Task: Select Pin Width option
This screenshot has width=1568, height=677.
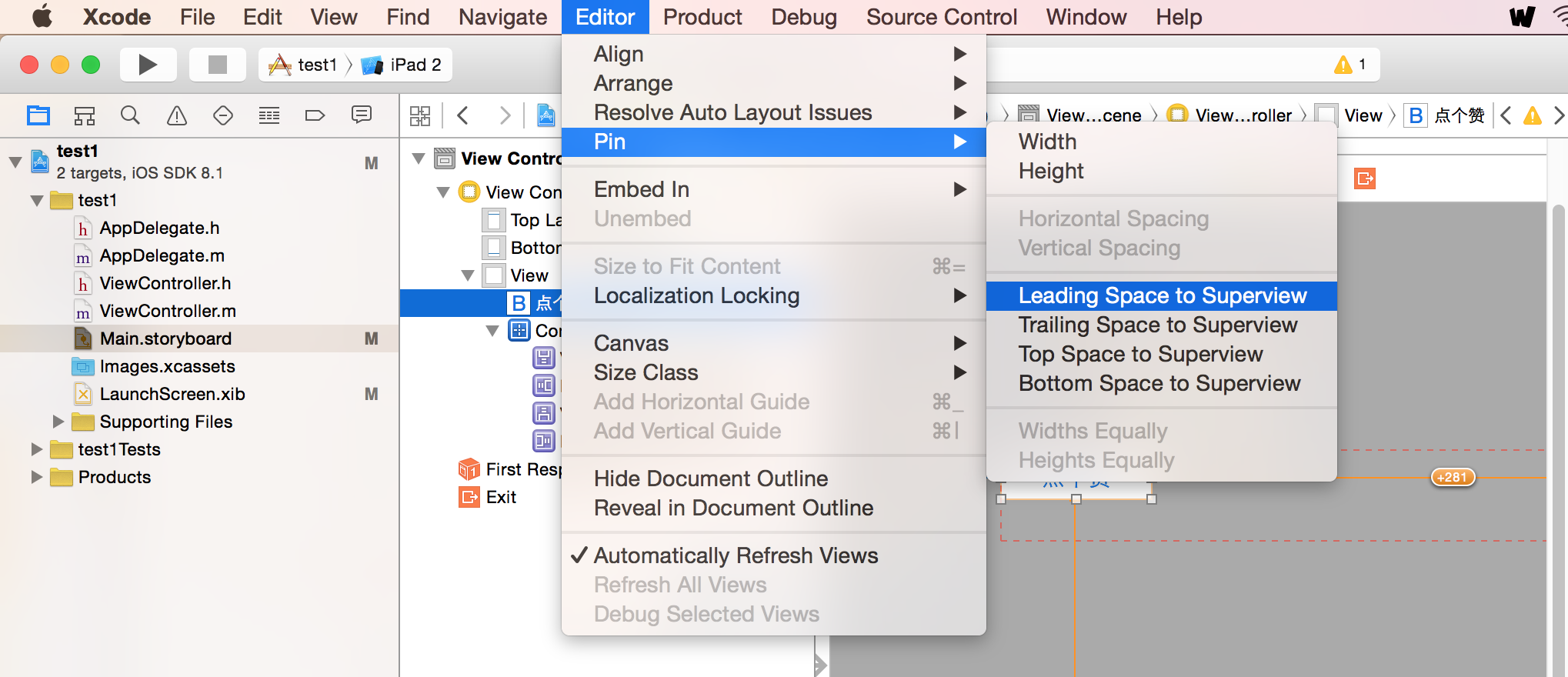Action: [x=1162, y=142]
